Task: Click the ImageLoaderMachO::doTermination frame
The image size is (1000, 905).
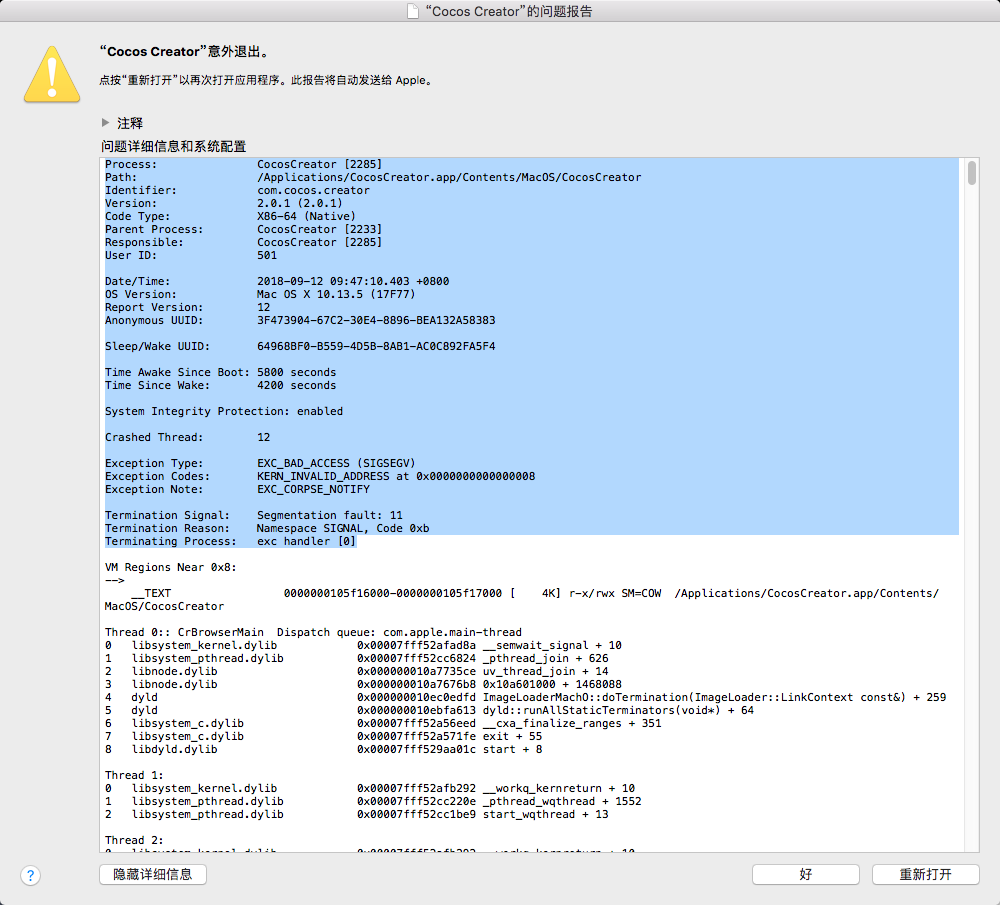Action: (x=526, y=697)
